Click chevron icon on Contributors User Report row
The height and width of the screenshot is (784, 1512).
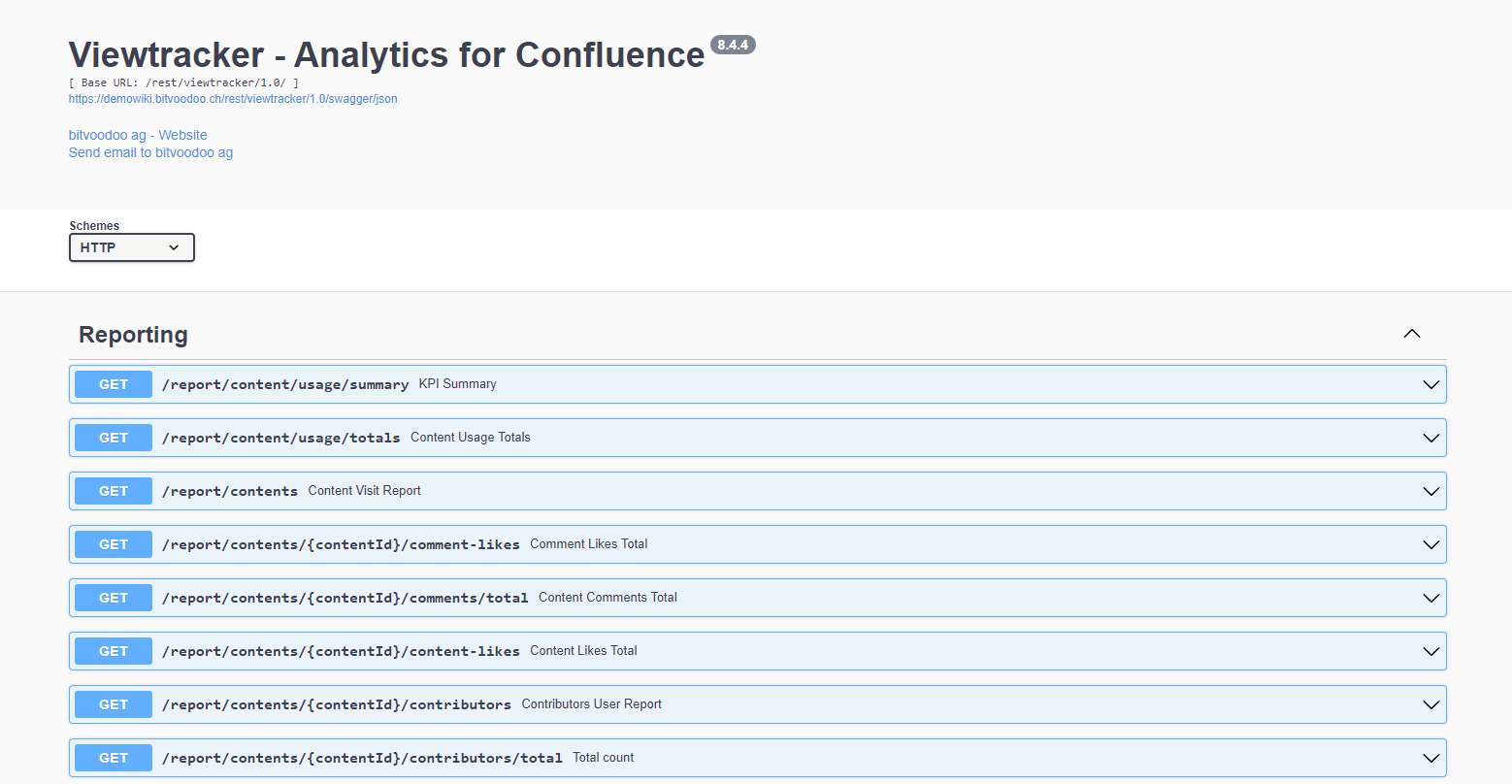pos(1430,704)
